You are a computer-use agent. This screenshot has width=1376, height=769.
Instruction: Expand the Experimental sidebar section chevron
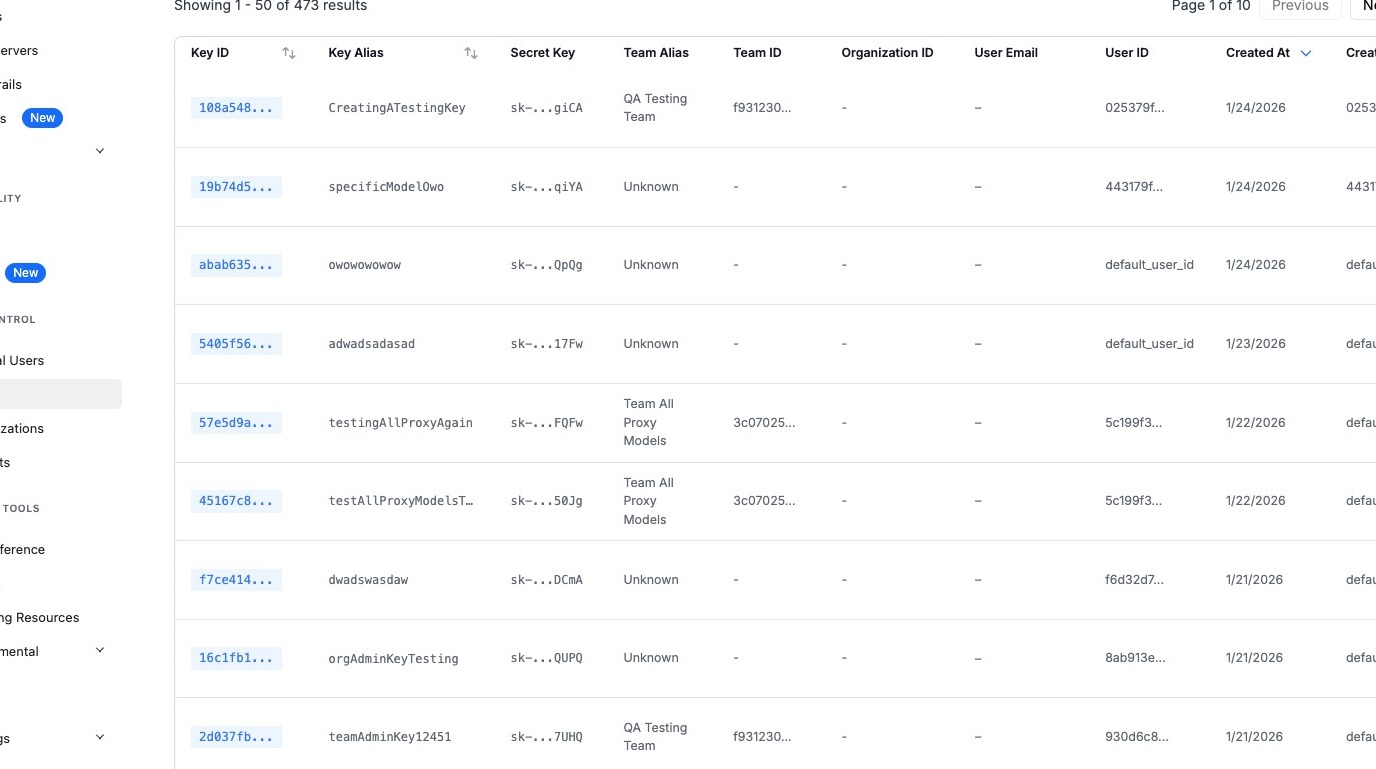pyautogui.click(x=99, y=651)
